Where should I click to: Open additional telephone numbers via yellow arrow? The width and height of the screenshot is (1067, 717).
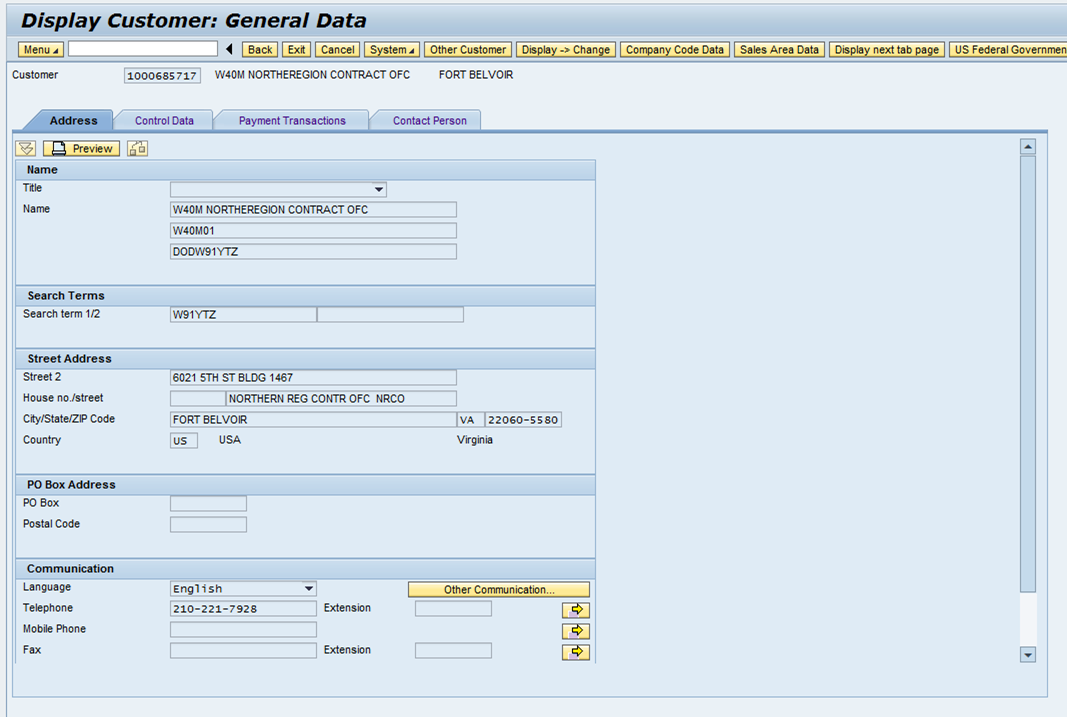tap(575, 609)
